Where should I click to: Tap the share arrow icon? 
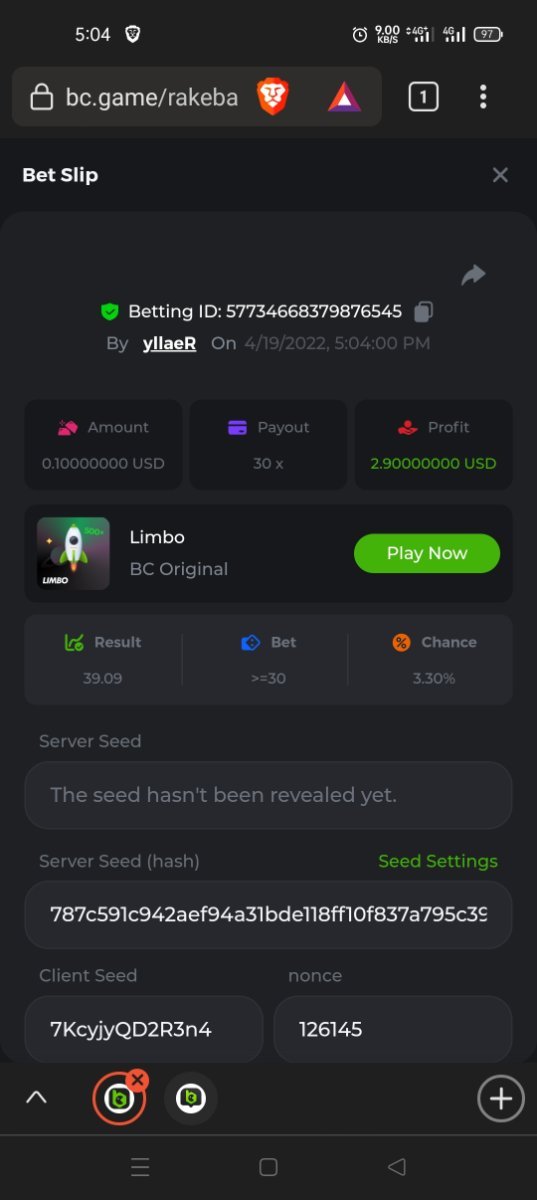click(x=473, y=274)
